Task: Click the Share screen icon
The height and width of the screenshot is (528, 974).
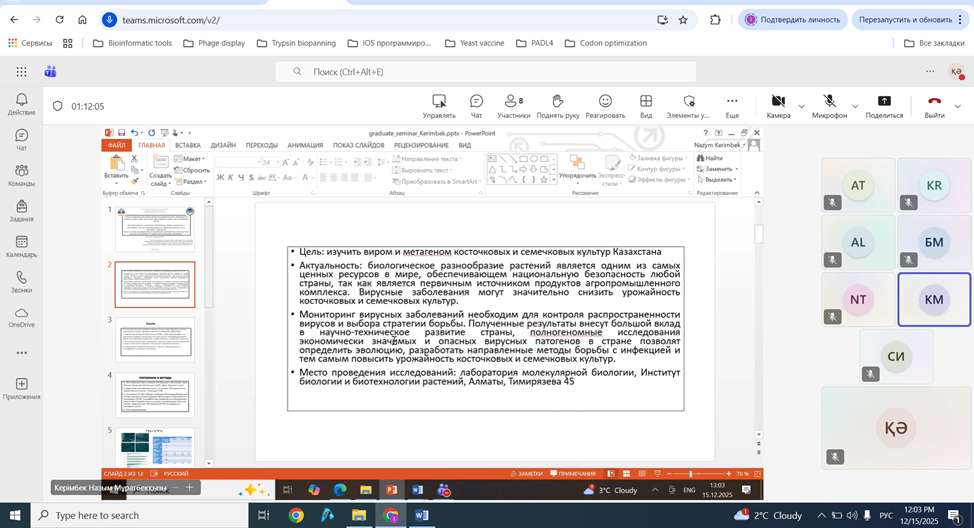Action: 884,106
